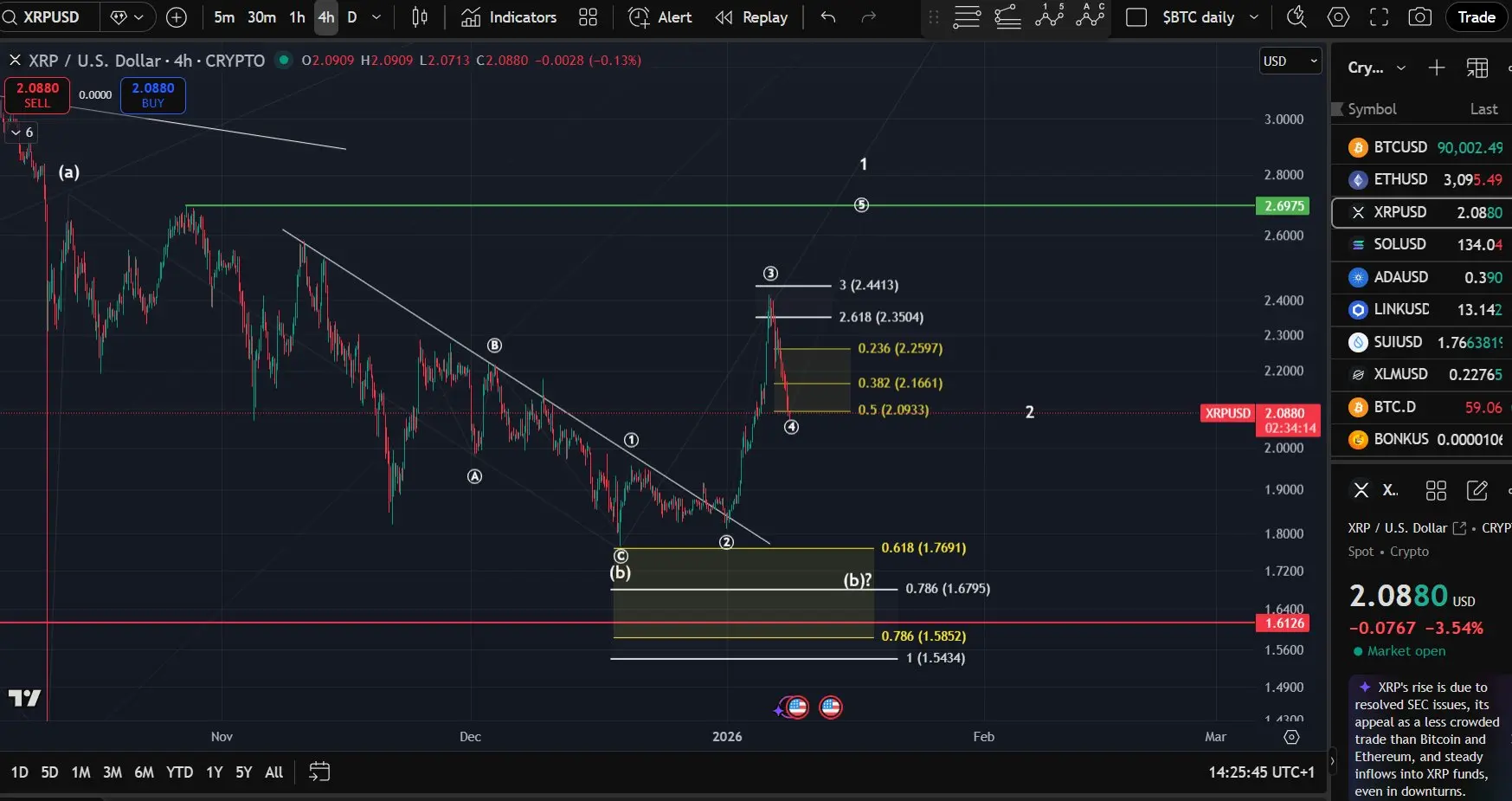Switch to 5m timeframe
The width and height of the screenshot is (1512, 801).
pyautogui.click(x=224, y=17)
